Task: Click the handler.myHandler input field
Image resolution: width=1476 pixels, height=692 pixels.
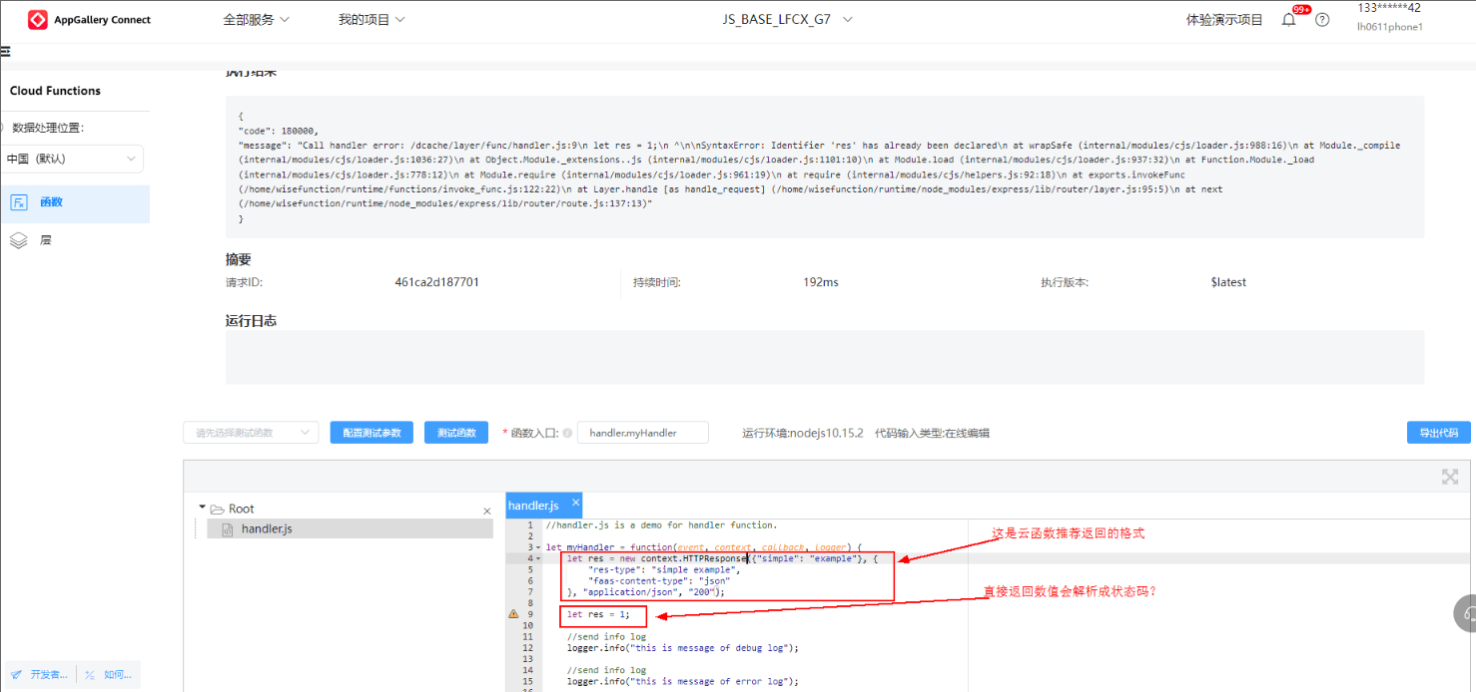Action: click(x=643, y=433)
